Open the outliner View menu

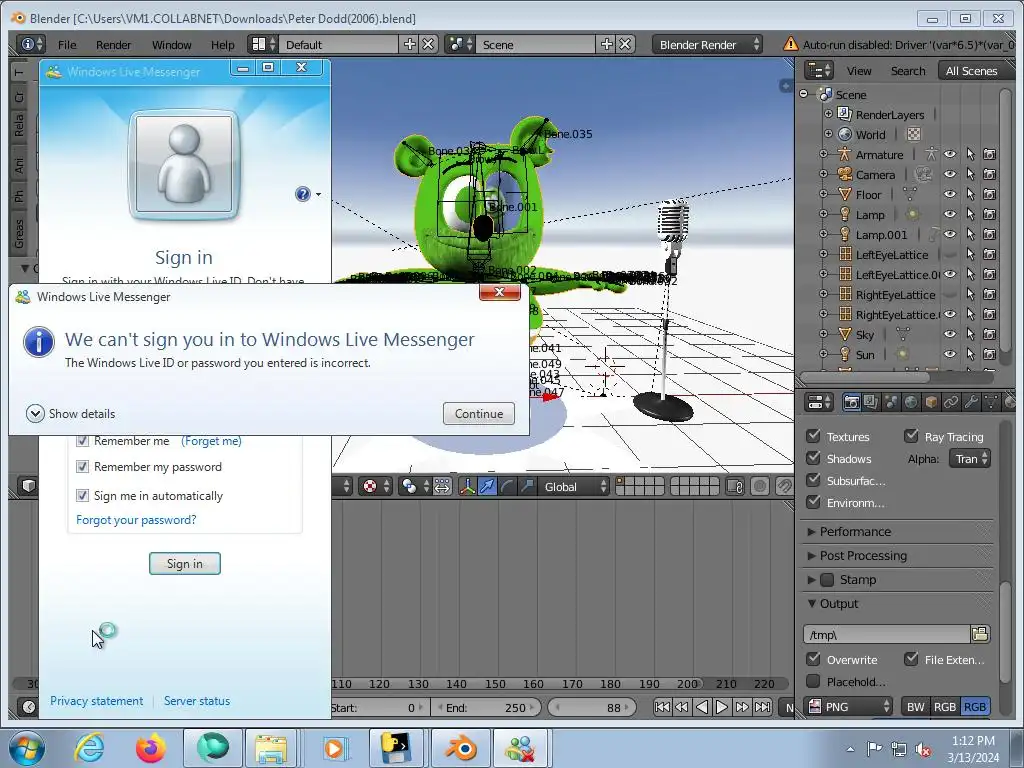click(859, 71)
